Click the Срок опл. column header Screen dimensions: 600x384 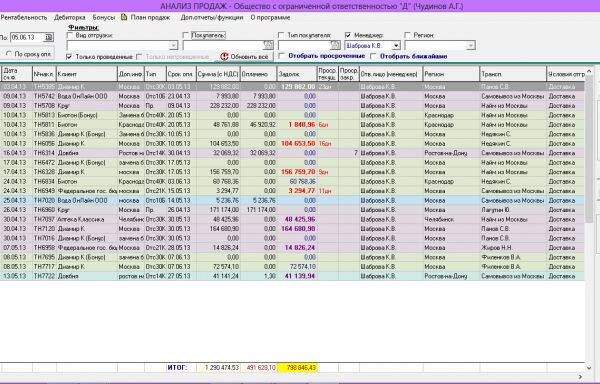coord(181,74)
